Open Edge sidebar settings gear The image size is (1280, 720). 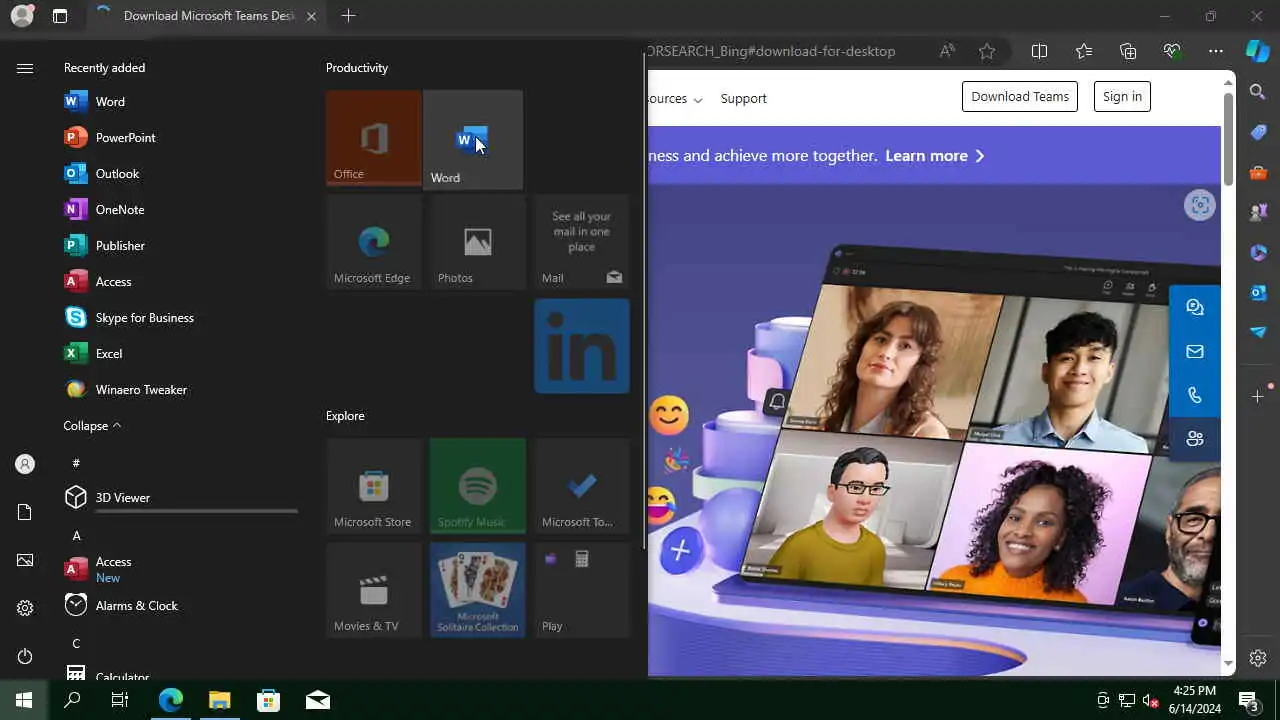pos(1258,658)
